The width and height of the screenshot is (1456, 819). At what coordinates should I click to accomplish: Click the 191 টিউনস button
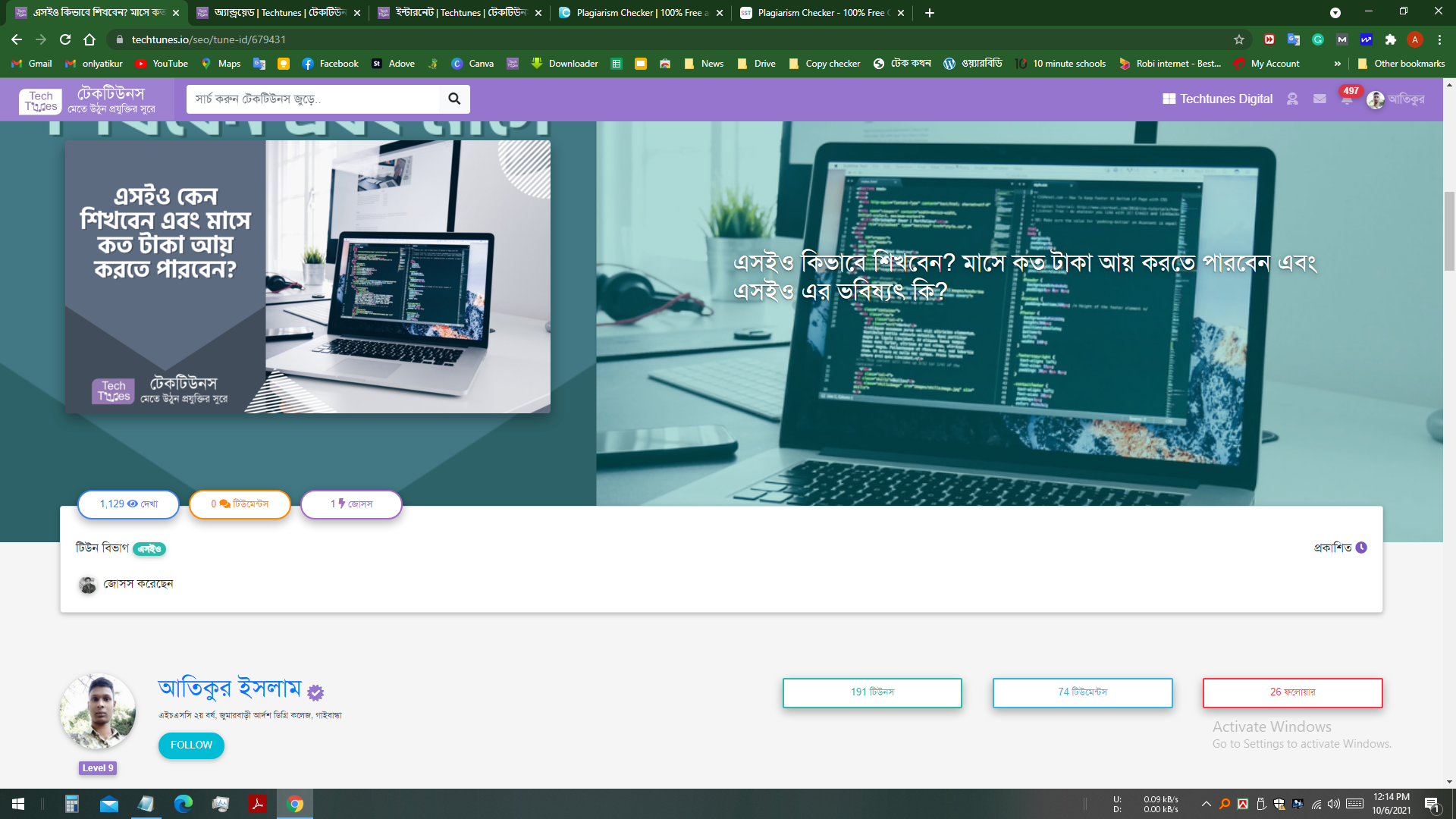[872, 692]
